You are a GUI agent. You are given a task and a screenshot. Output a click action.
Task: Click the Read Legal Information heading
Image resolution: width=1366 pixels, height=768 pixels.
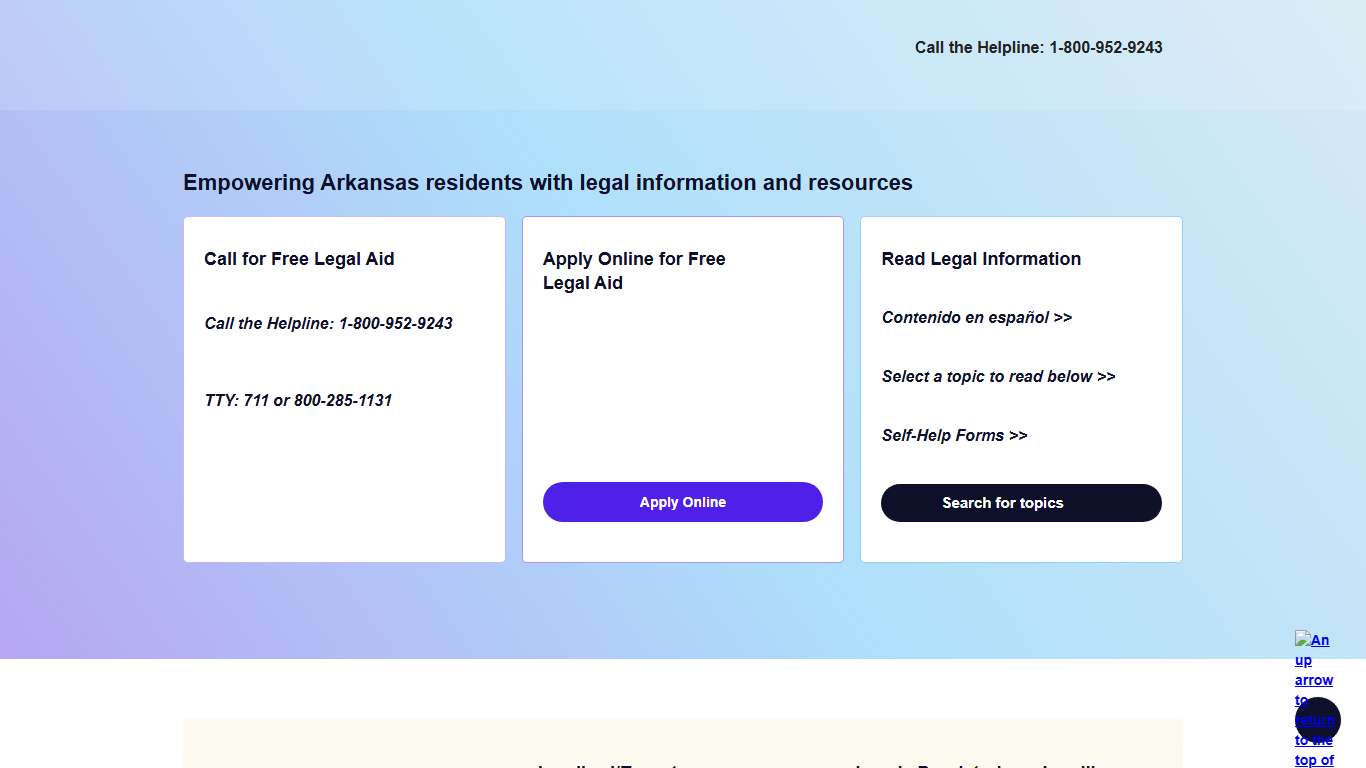pyautogui.click(x=981, y=259)
